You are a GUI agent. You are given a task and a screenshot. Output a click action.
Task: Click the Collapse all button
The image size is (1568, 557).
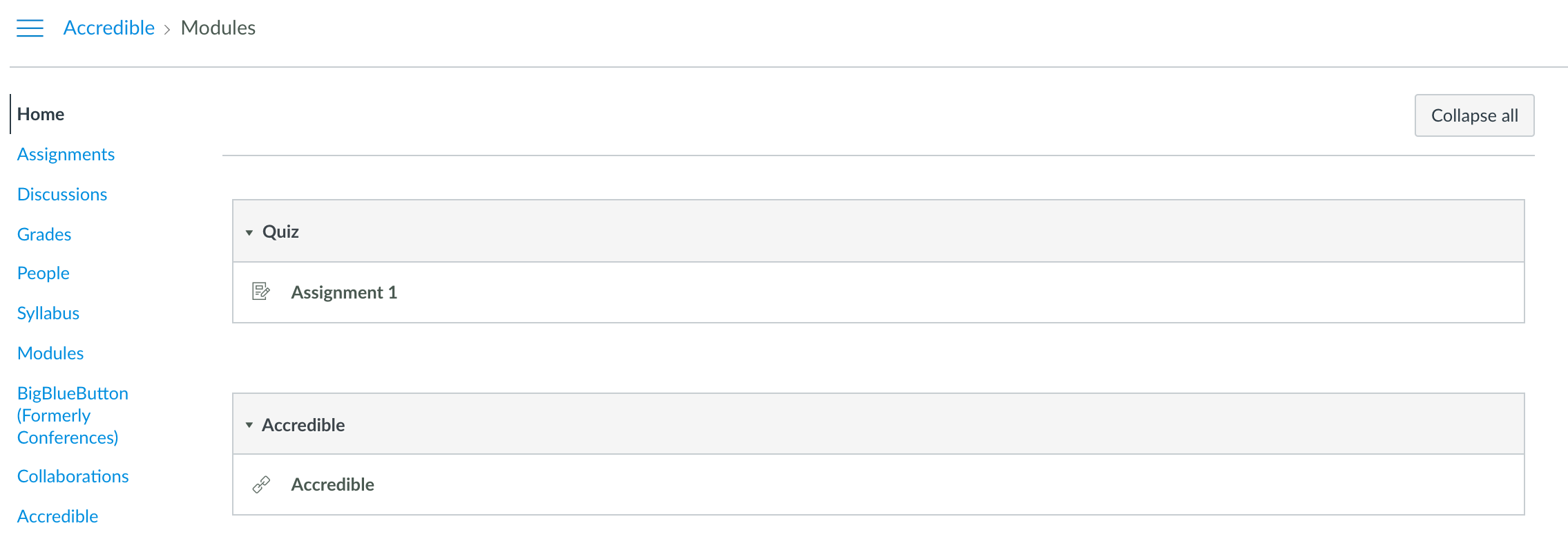1473,115
